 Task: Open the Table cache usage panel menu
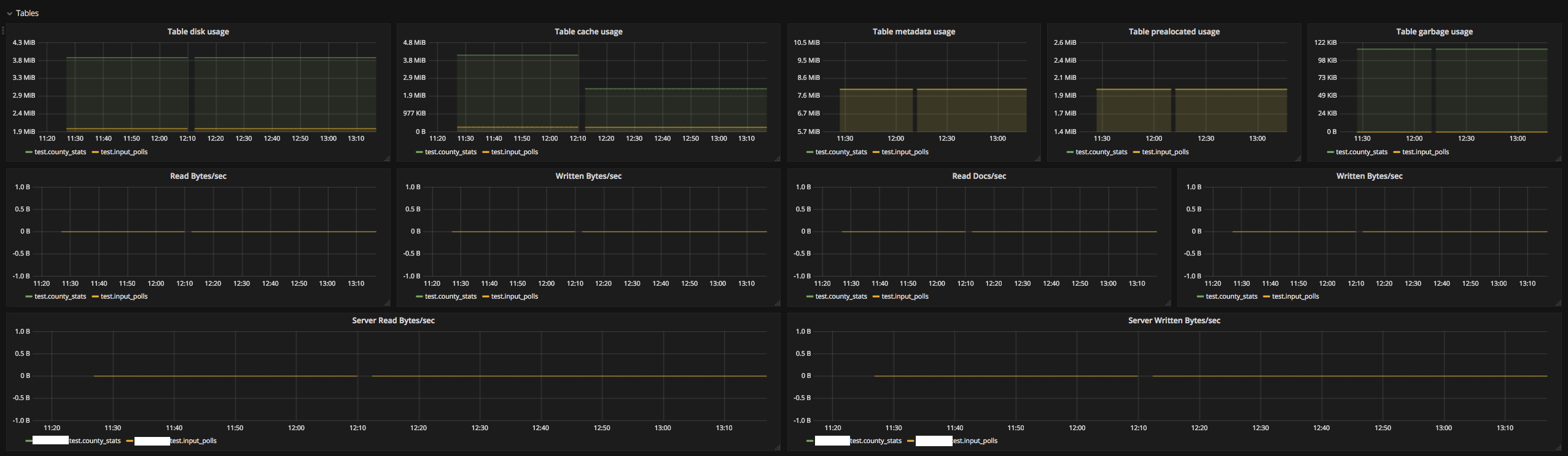(x=588, y=31)
